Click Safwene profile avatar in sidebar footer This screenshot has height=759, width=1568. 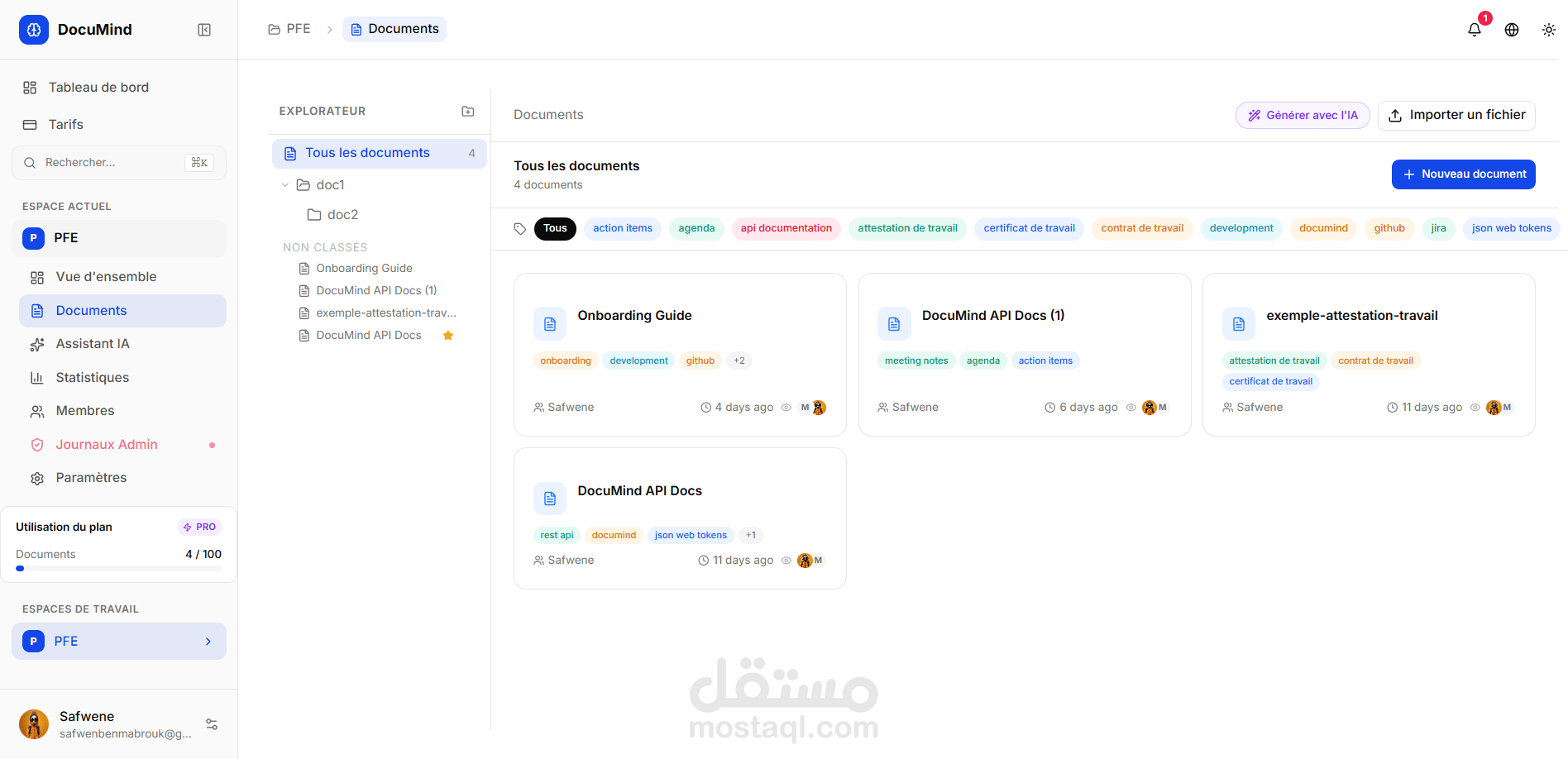click(34, 724)
